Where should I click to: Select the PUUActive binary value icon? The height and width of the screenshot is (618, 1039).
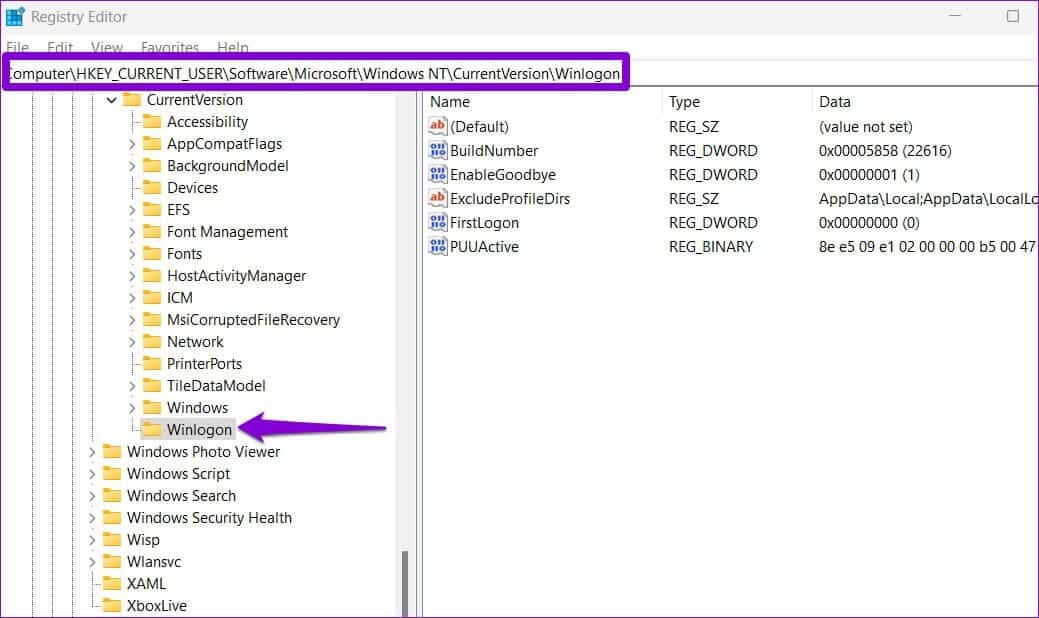pyautogui.click(x=437, y=246)
